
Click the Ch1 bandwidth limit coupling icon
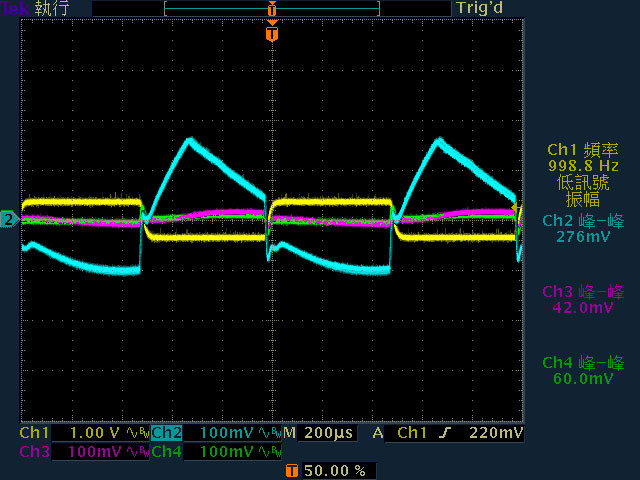coord(137,433)
